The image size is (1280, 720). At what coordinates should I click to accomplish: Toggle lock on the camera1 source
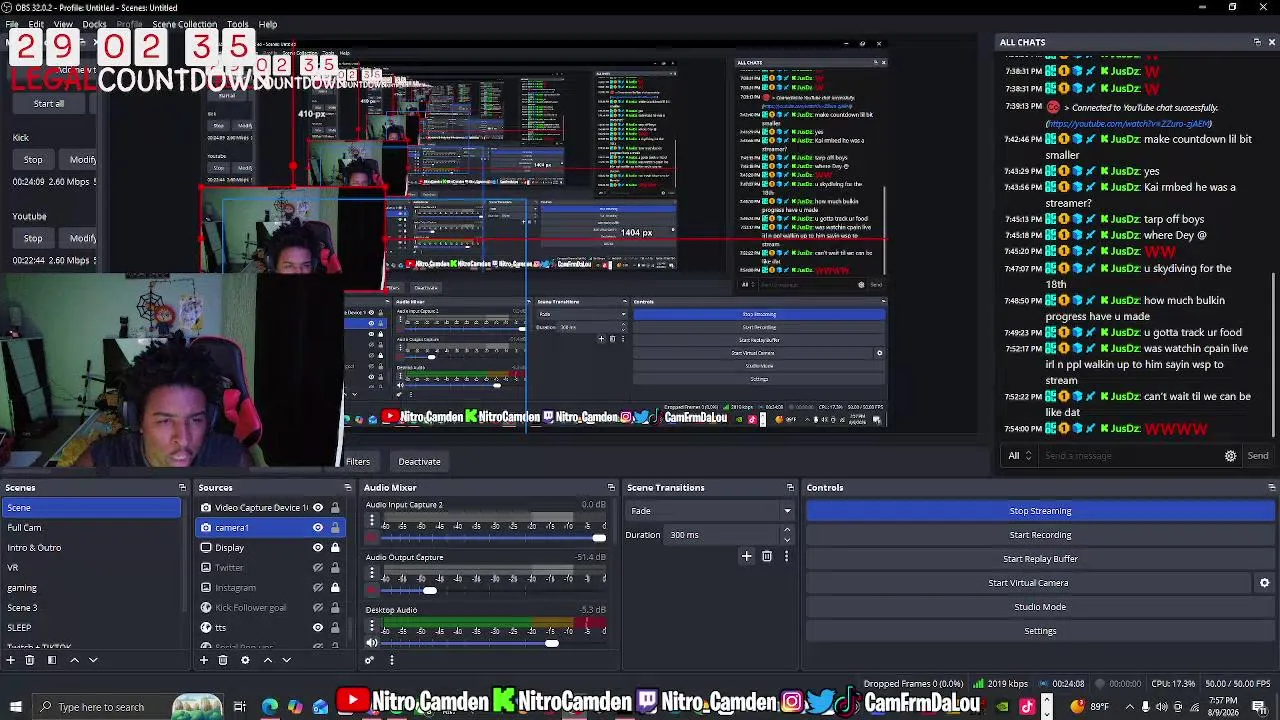[x=335, y=528]
